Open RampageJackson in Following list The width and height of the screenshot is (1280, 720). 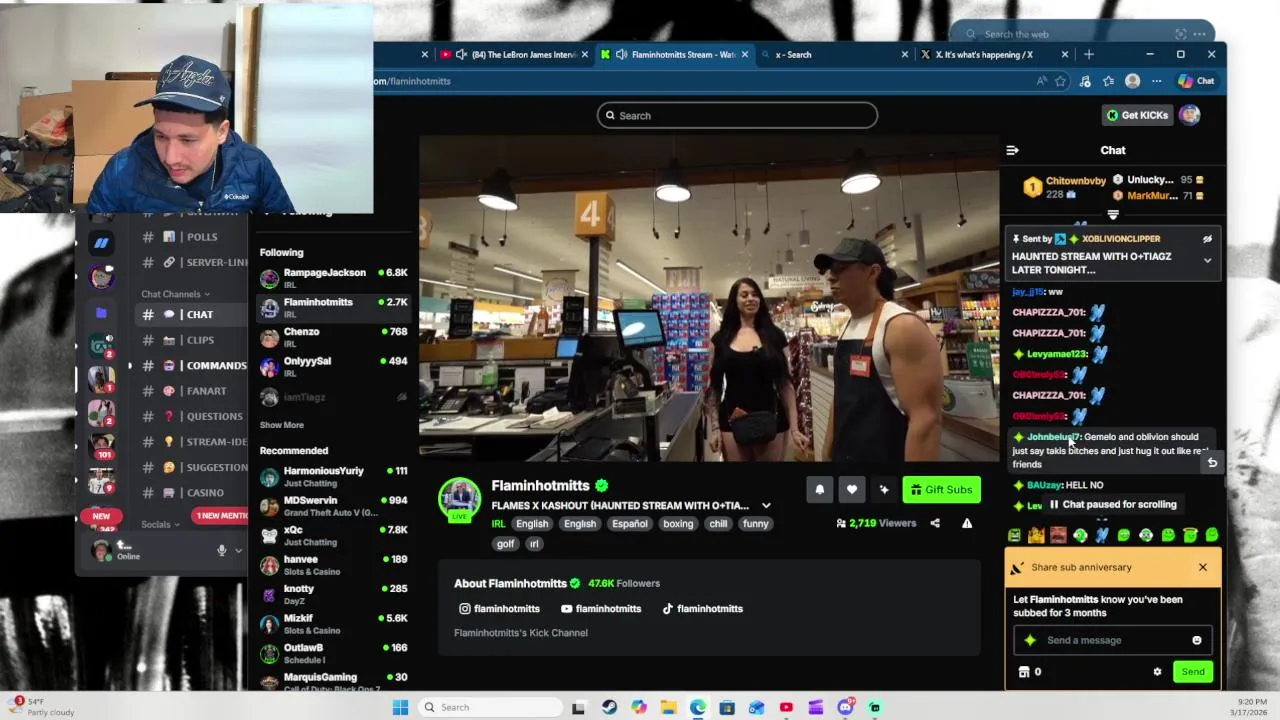[x=334, y=277]
